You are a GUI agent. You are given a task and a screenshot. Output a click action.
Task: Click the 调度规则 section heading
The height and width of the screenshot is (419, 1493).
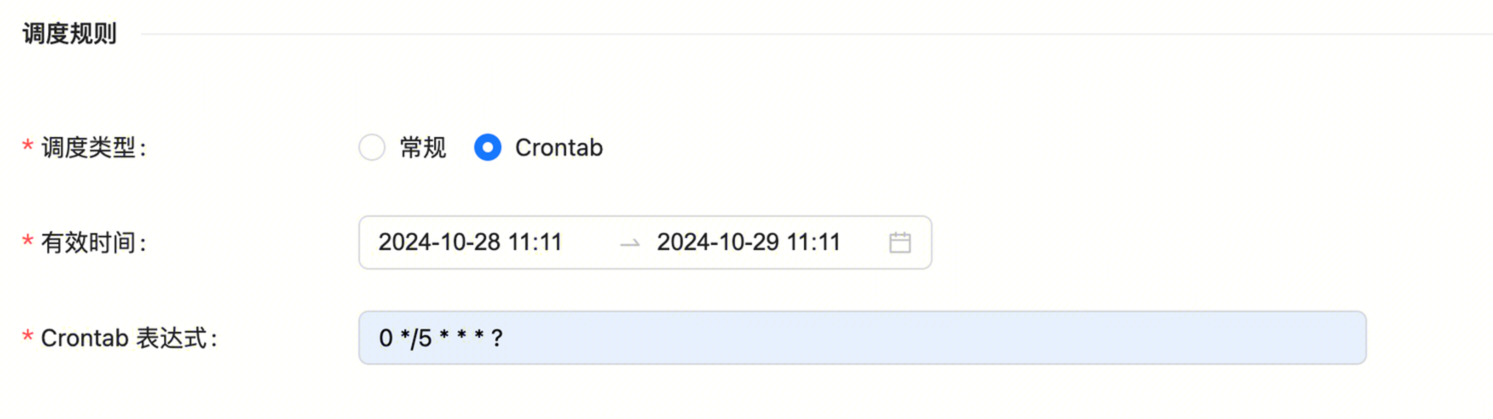click(x=69, y=34)
